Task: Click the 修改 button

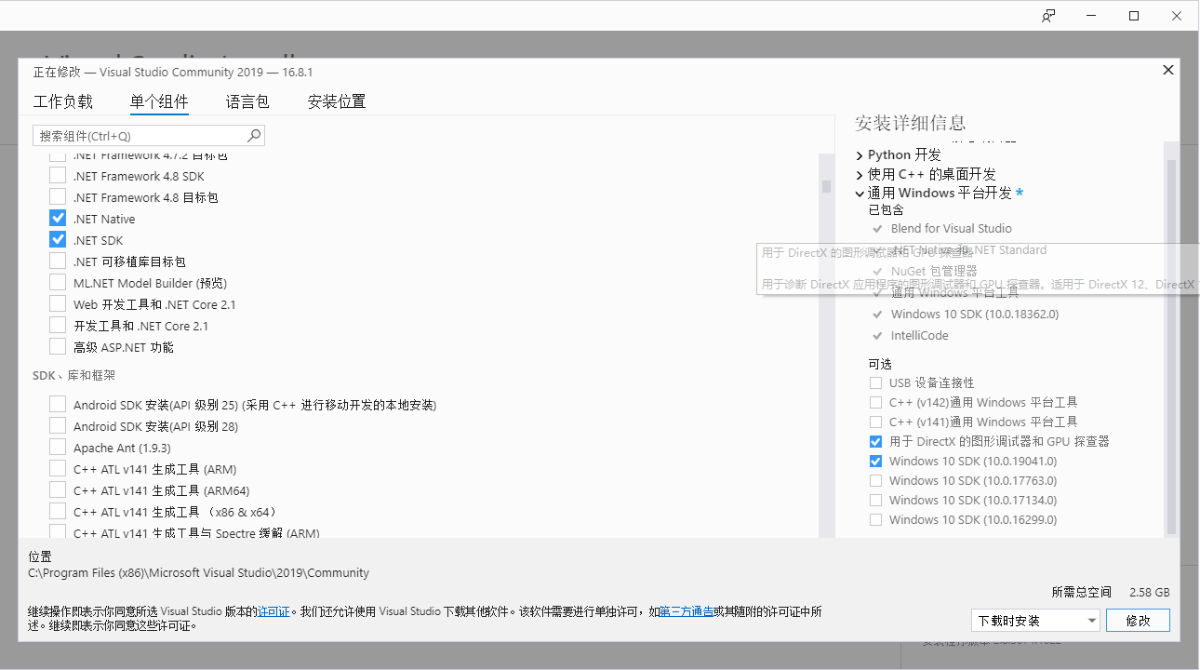Action: (x=1138, y=620)
